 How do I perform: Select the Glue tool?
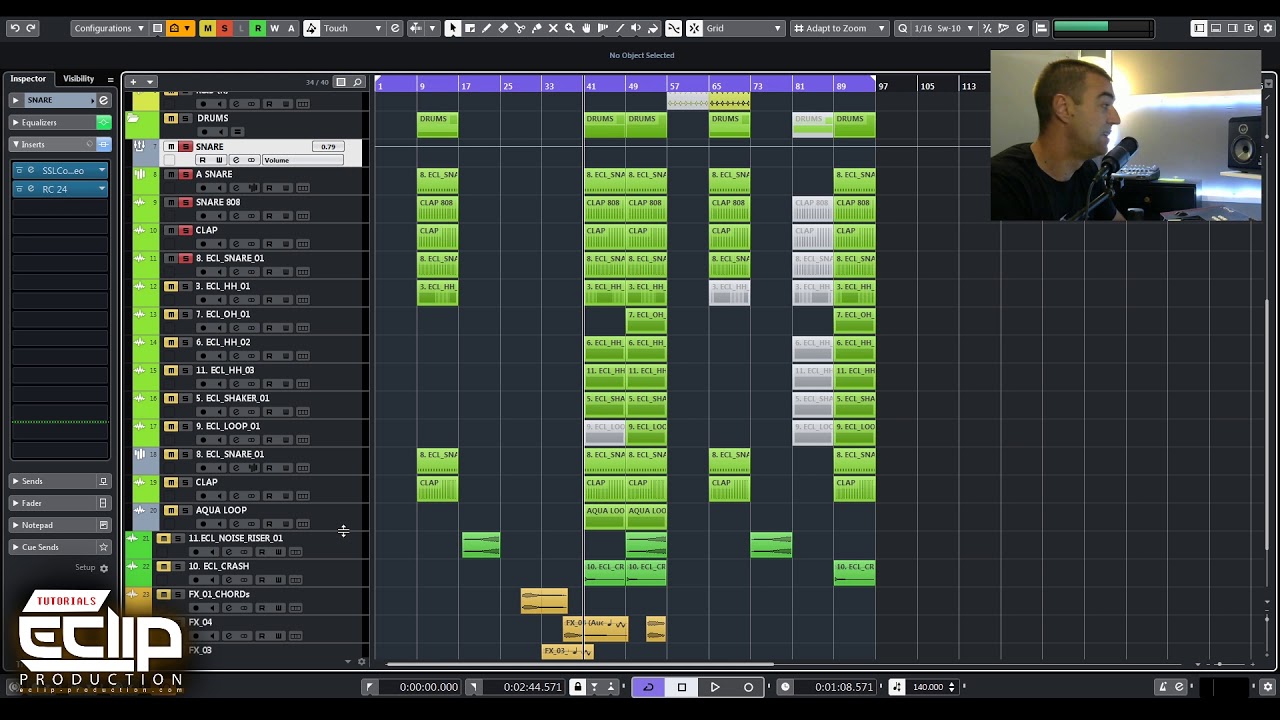point(536,28)
